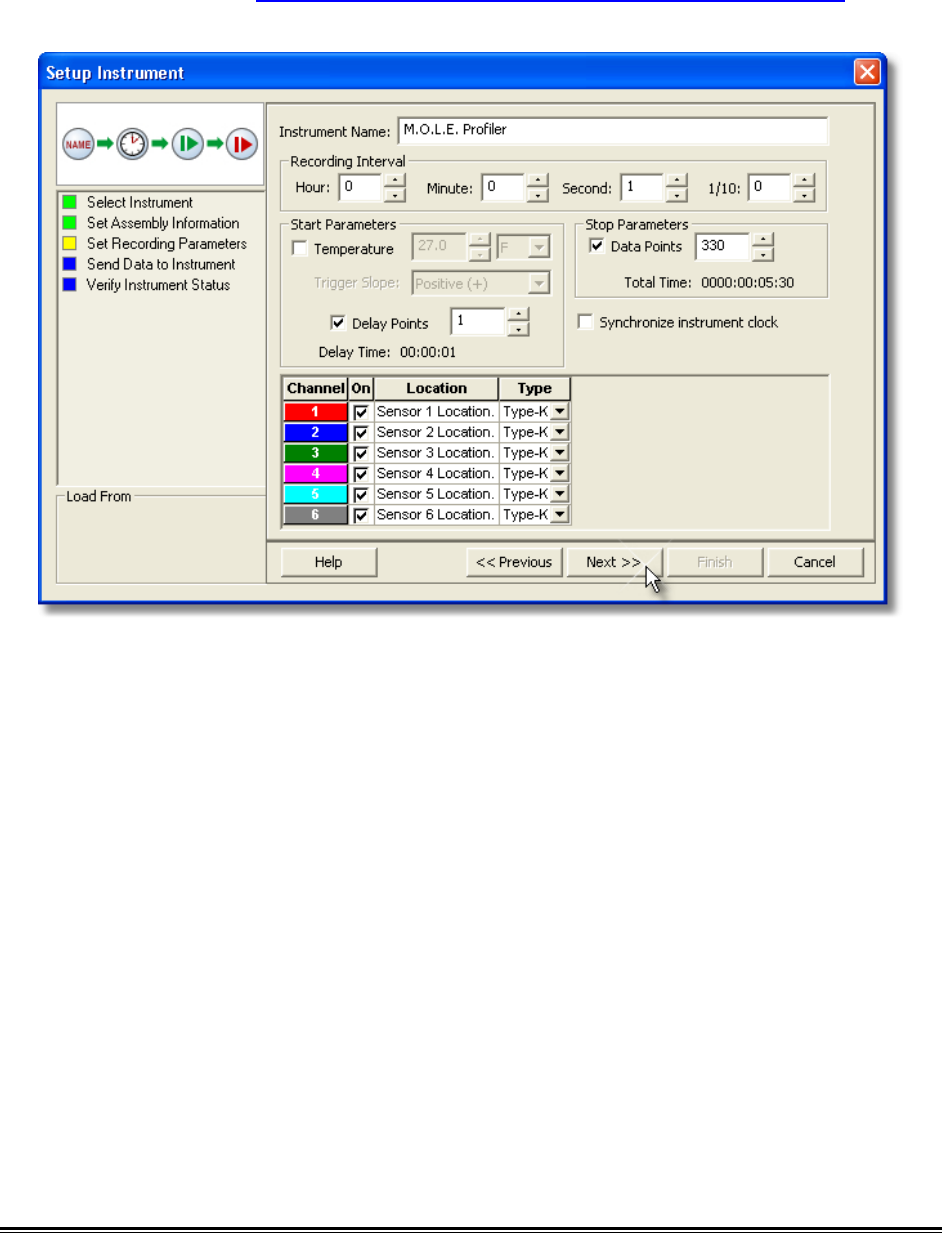The width and height of the screenshot is (942, 1233).
Task: Toggle channel 2 On checkbox
Action: (361, 432)
